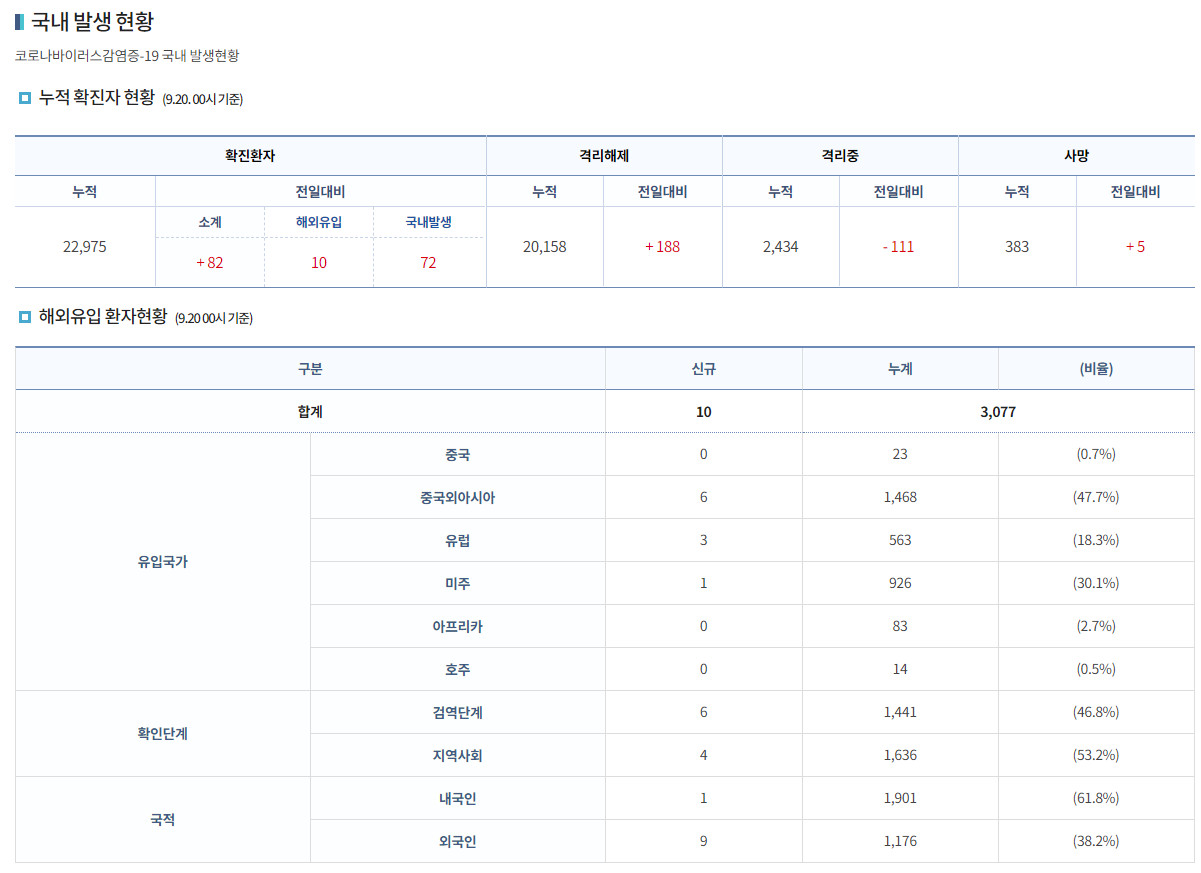Screen dimensions: 1201x873
Task: Click the released daily change + 188
Action: (663, 247)
